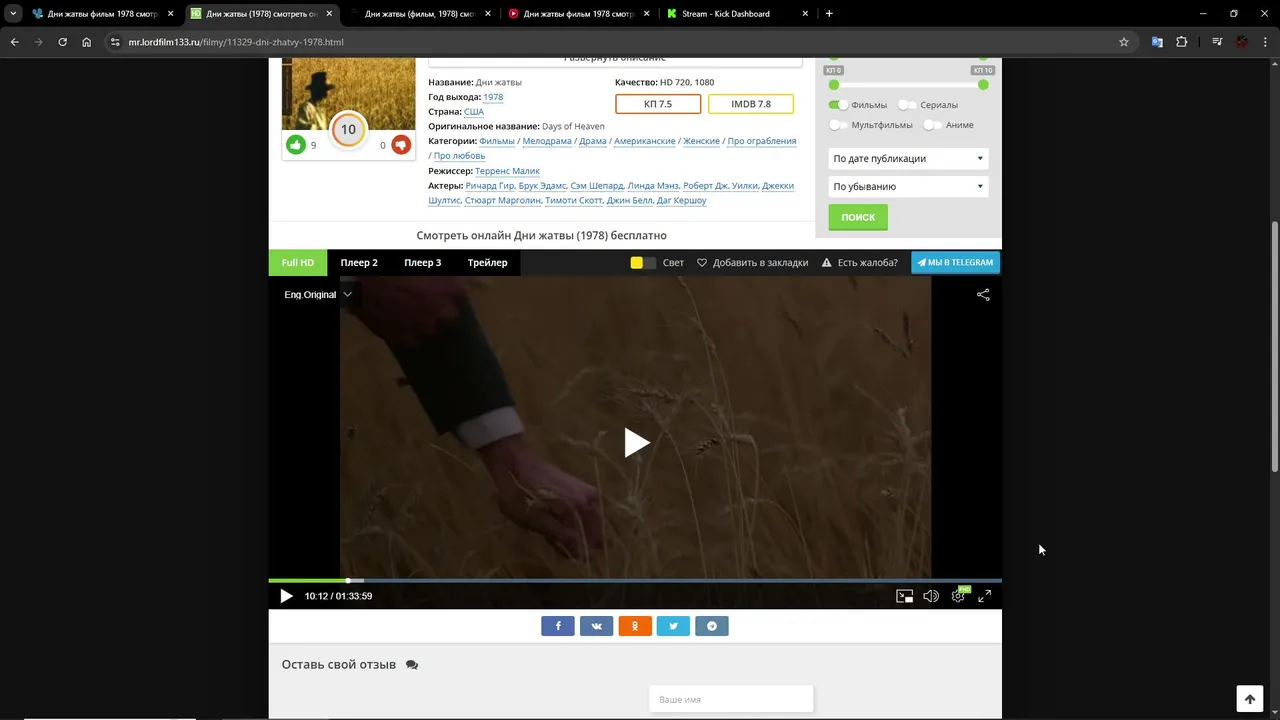1280x720 pixels.
Task: Enable picture-in-picture mode in player
Action: (x=904, y=596)
